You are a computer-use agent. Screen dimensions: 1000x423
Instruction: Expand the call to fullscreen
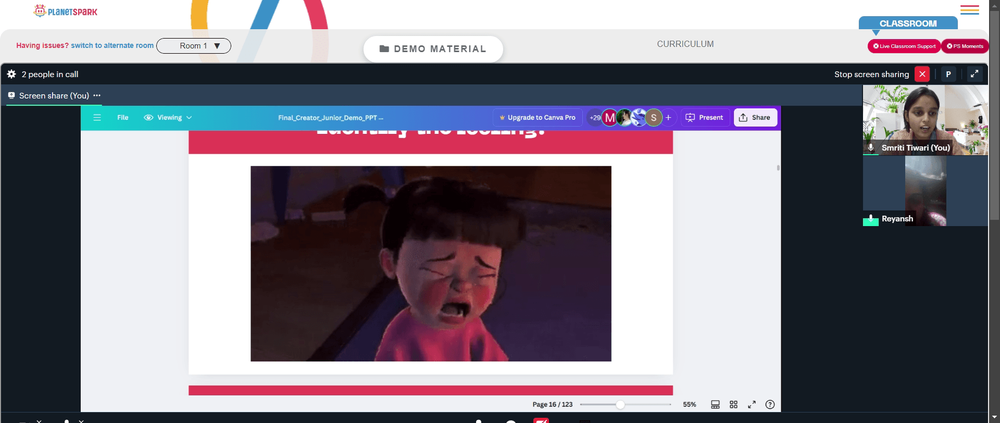point(974,74)
